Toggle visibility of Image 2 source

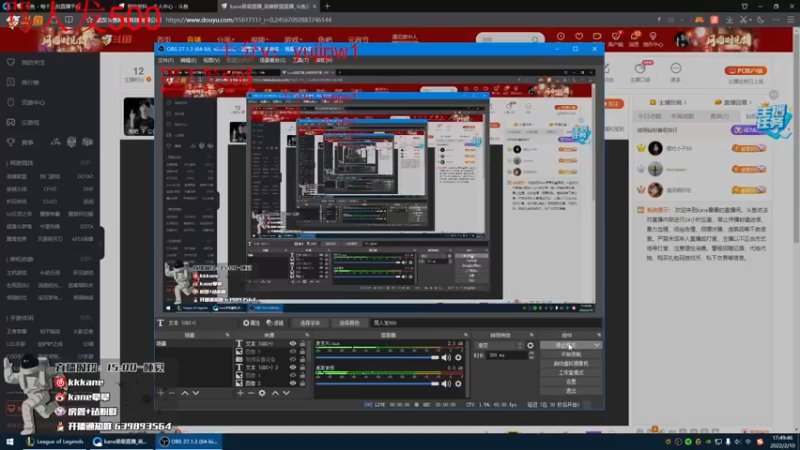pyautogui.click(x=292, y=383)
